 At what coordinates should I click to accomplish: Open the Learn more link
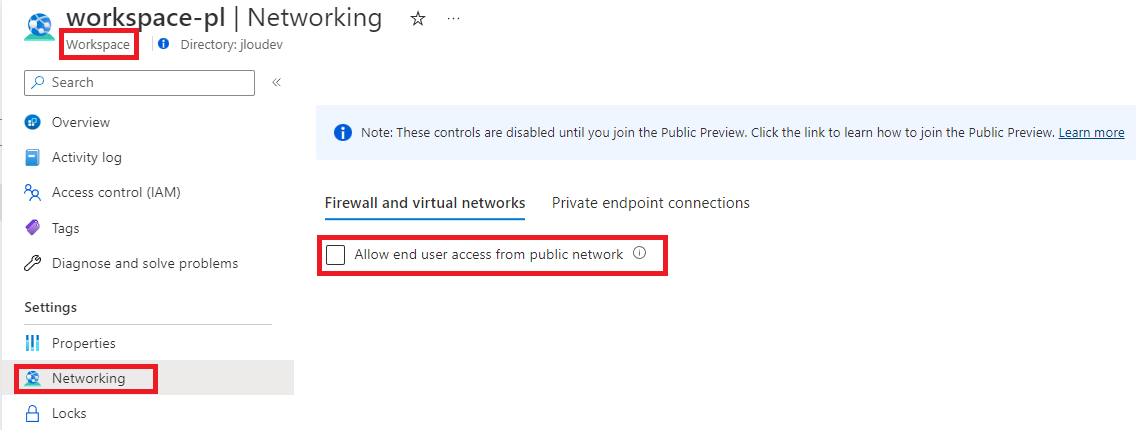1091,132
